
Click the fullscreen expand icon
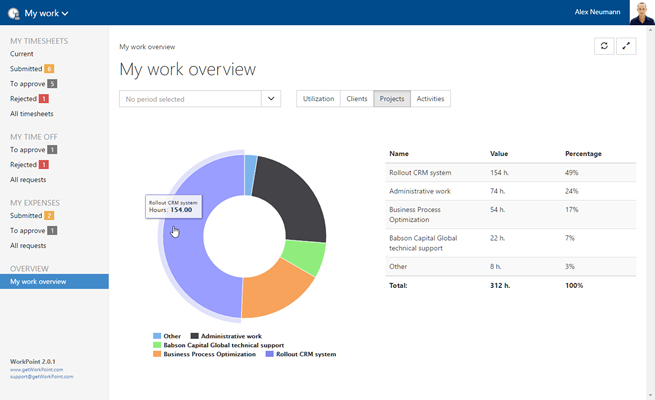point(626,46)
